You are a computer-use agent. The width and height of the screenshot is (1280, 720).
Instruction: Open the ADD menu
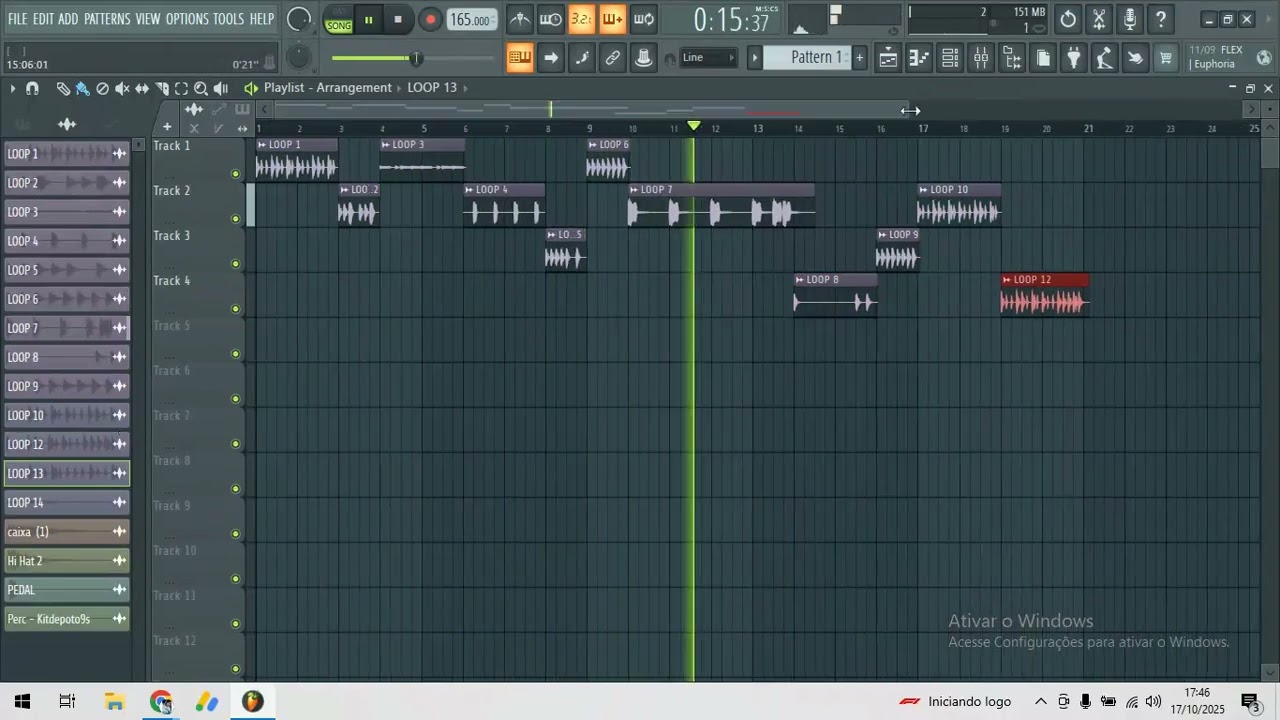(x=68, y=19)
